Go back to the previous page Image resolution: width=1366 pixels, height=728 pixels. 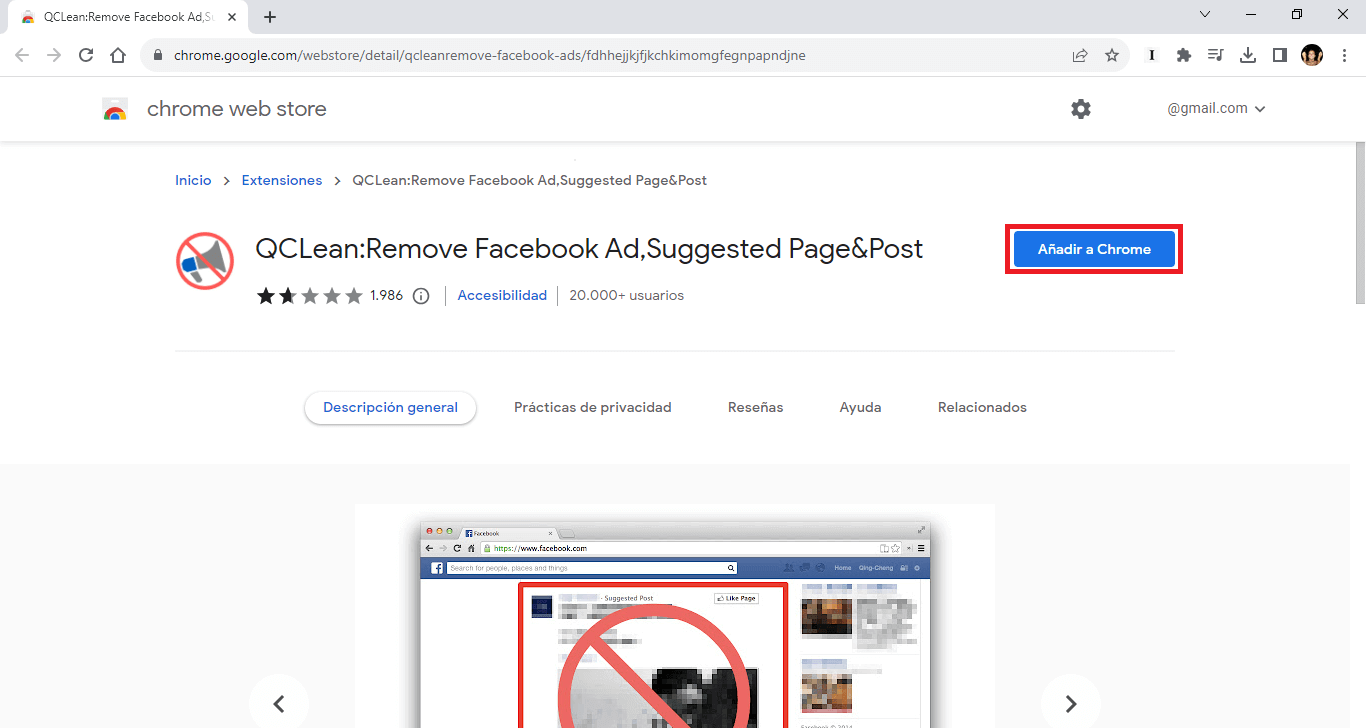[22, 56]
